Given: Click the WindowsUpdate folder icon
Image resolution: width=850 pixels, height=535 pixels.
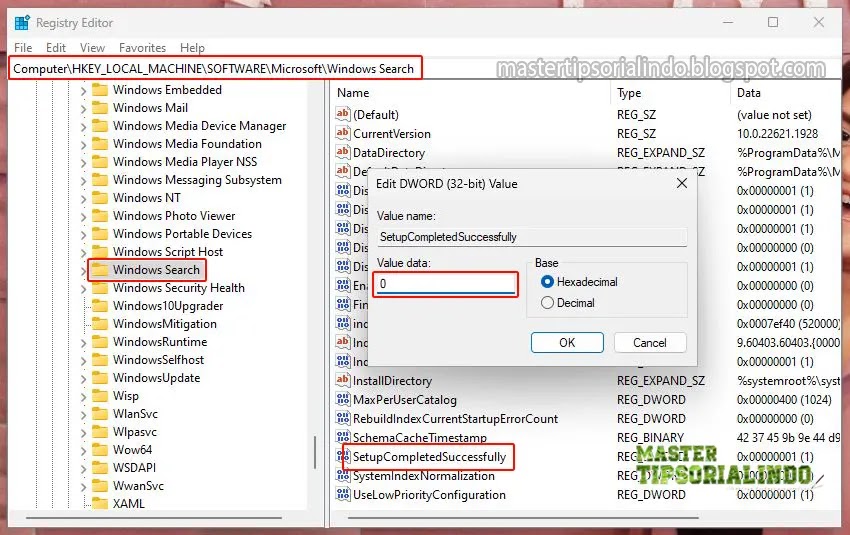Looking at the screenshot, I should 100,377.
